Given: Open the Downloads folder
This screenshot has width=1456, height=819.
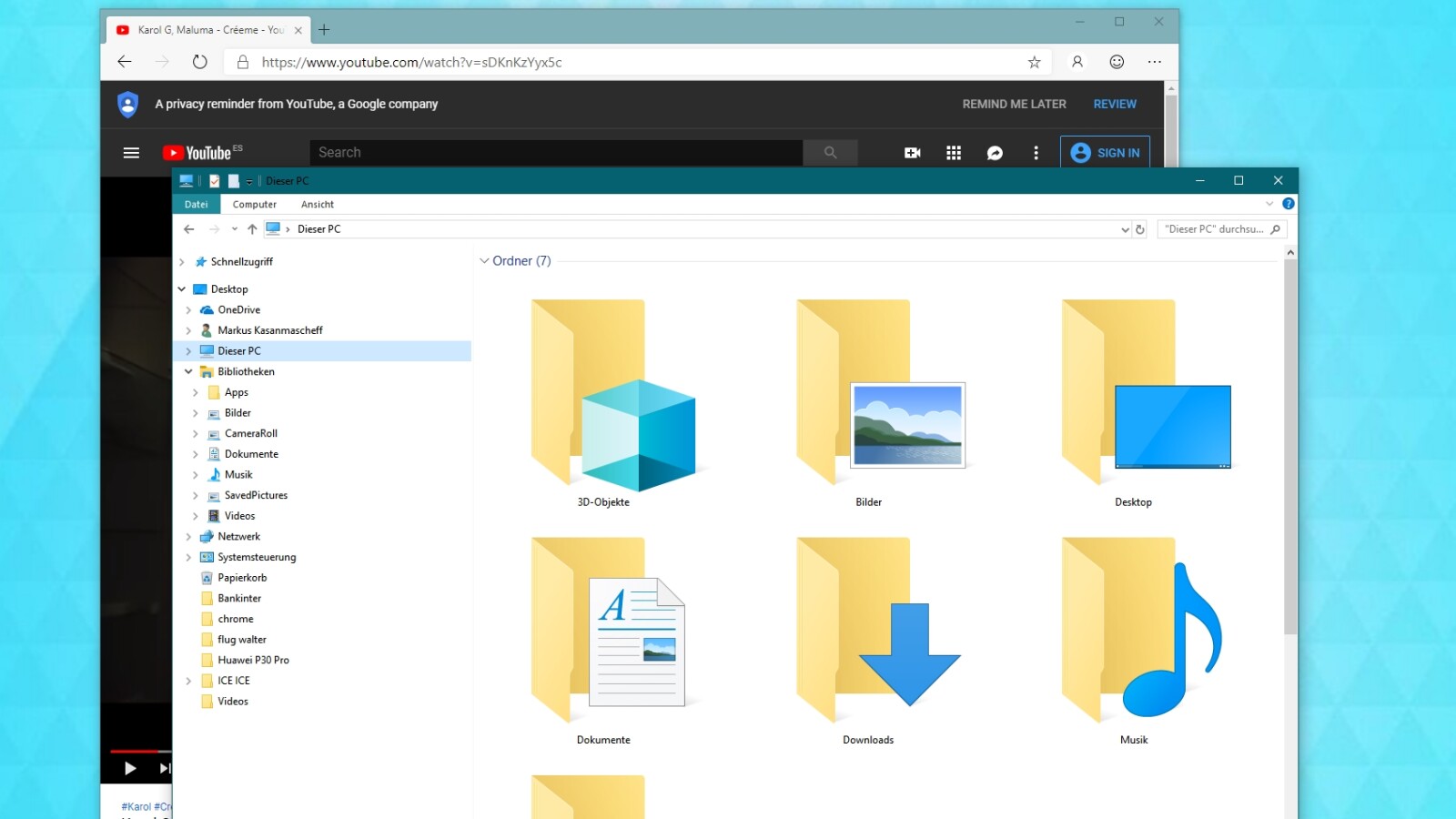Looking at the screenshot, I should [878, 630].
